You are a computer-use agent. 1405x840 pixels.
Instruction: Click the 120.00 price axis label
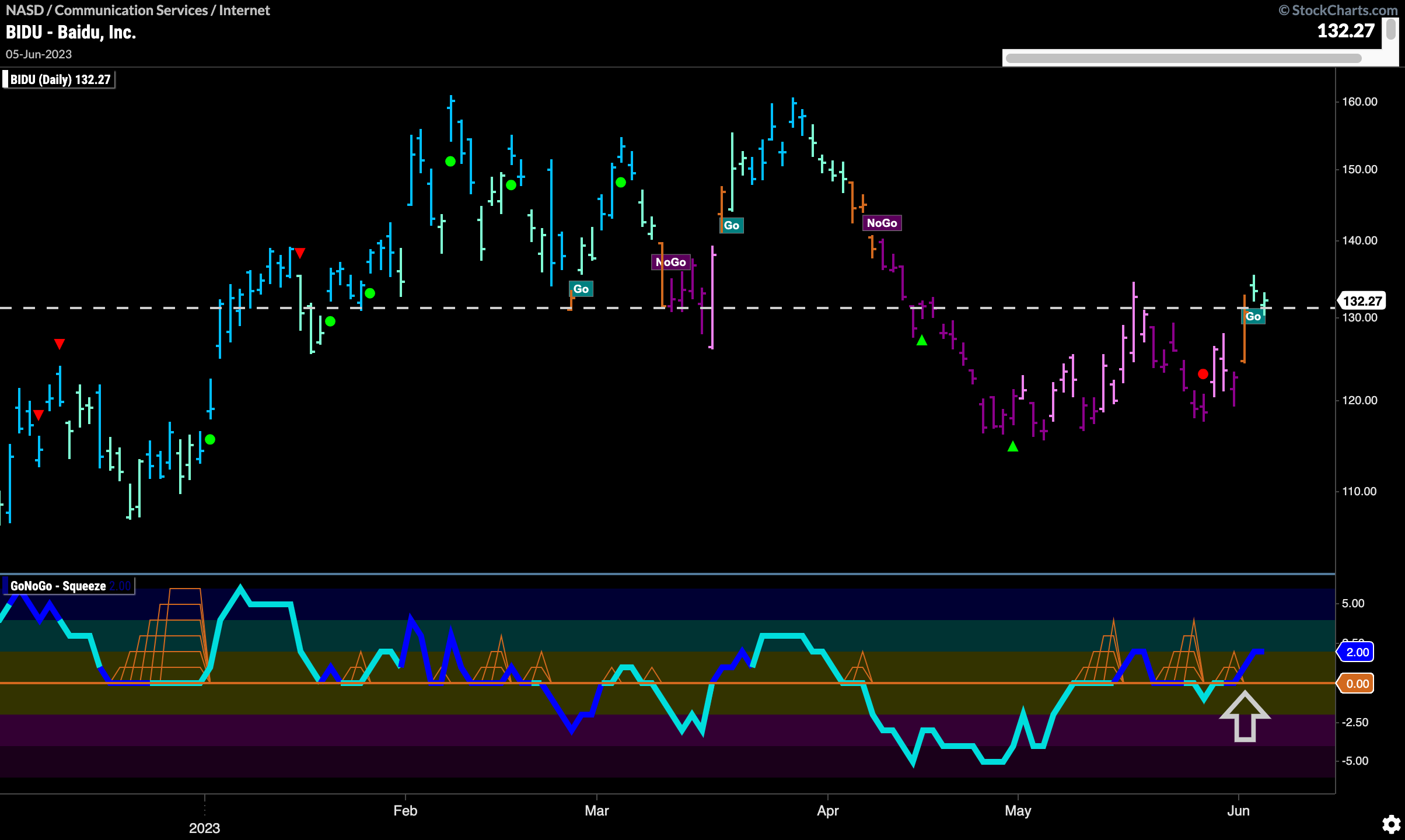coord(1359,400)
